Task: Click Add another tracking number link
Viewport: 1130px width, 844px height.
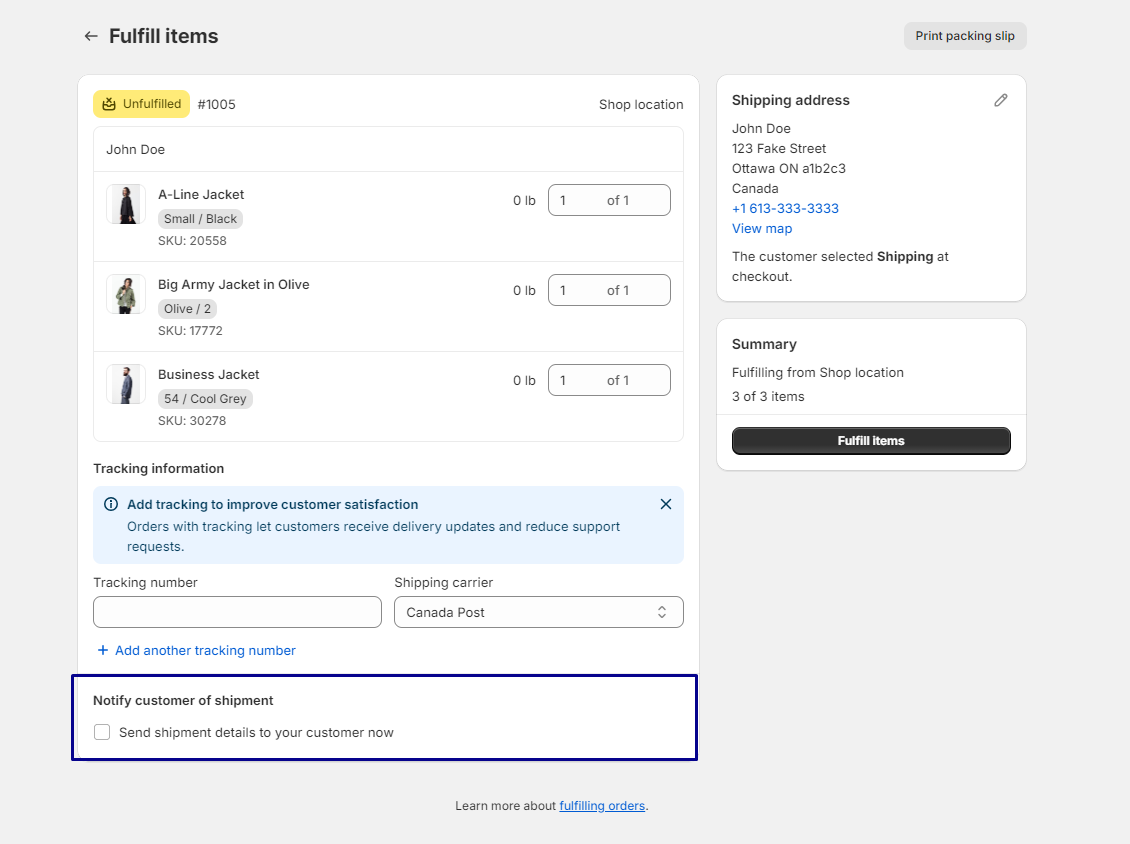Action: [205, 650]
